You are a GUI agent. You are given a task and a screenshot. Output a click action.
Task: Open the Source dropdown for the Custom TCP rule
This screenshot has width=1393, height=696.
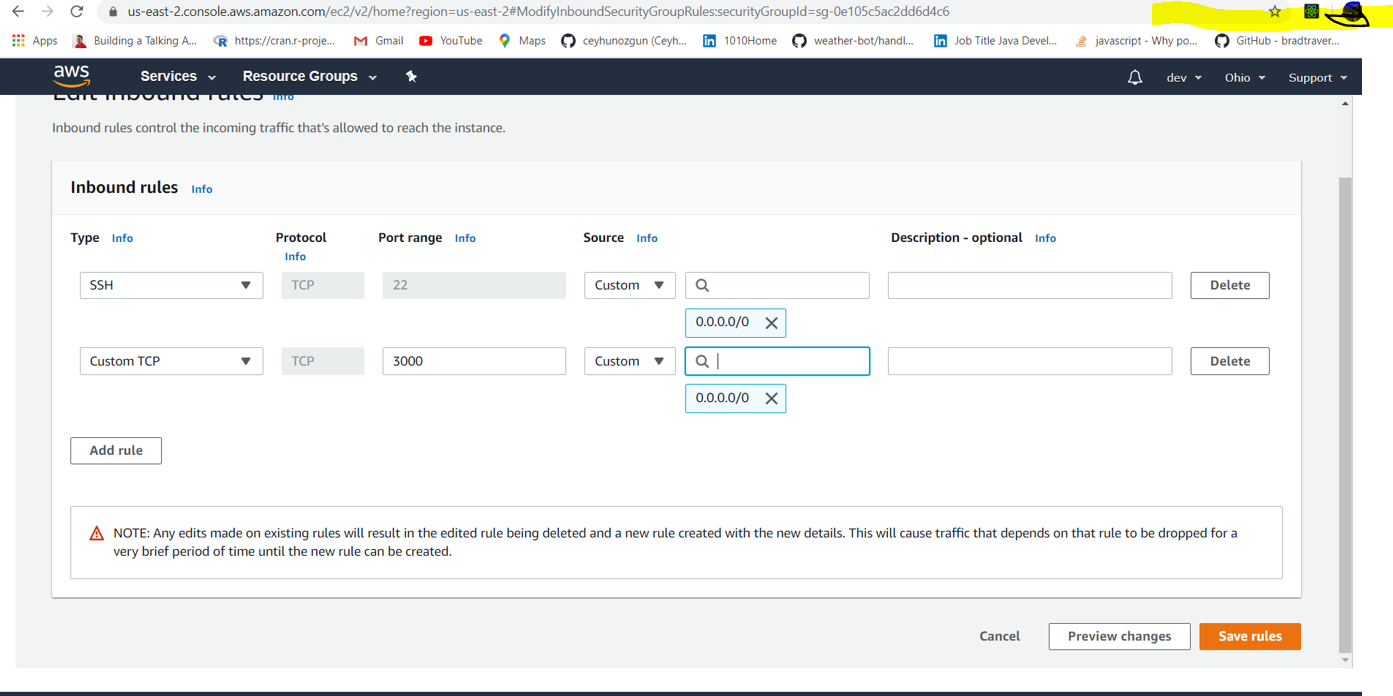[x=629, y=361]
